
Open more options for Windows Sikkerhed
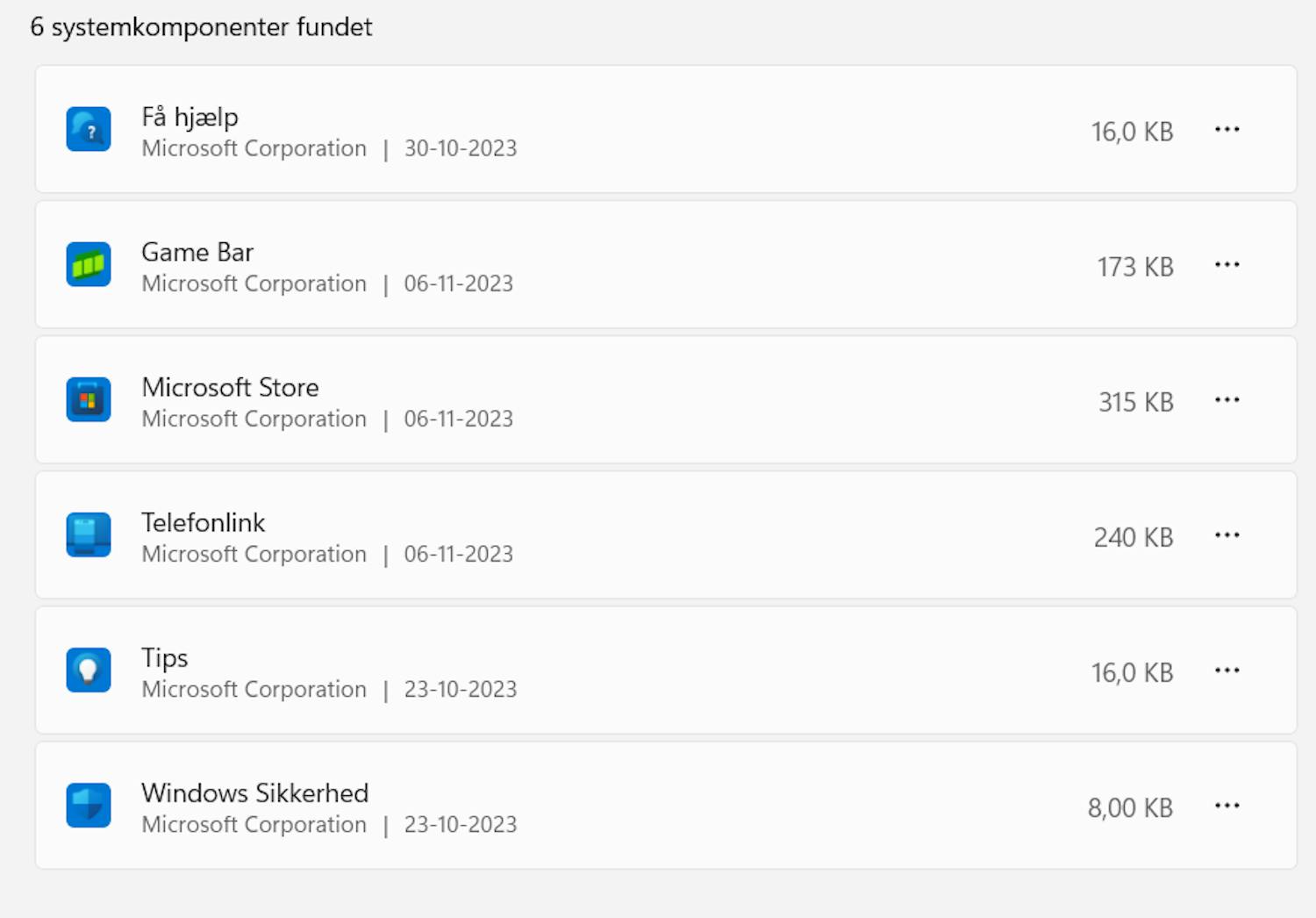click(1227, 805)
